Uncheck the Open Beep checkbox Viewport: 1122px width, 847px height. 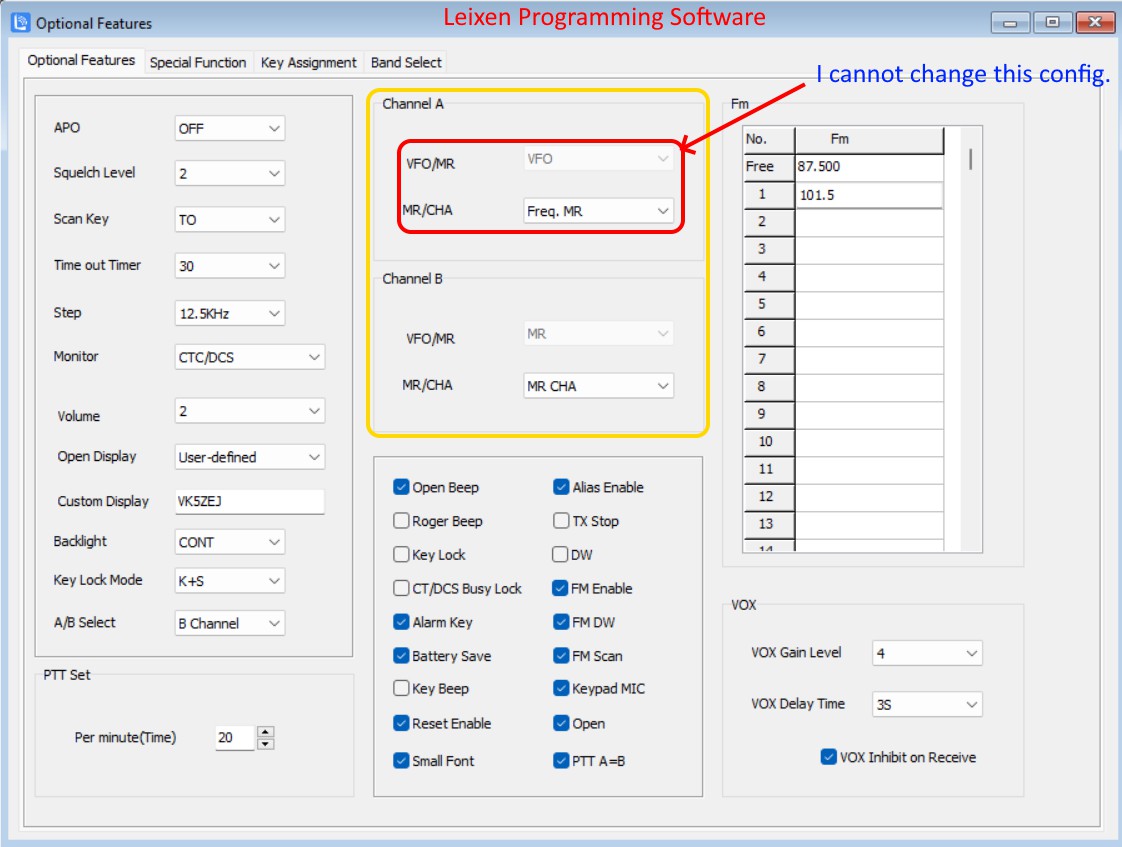pos(401,487)
